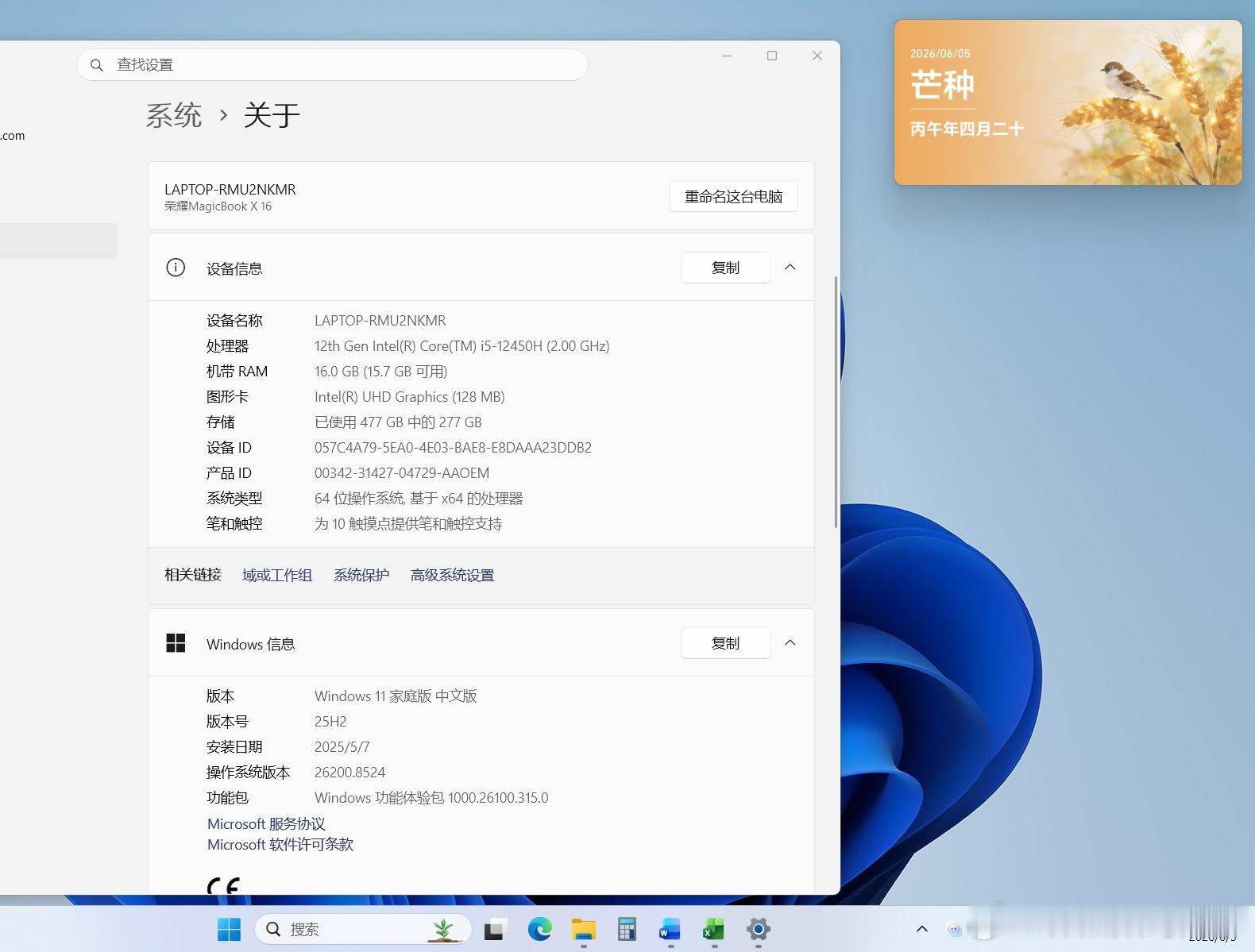Screen dimensions: 1255x952
Task: Copy the Windows 信息 details
Action: 725,643
